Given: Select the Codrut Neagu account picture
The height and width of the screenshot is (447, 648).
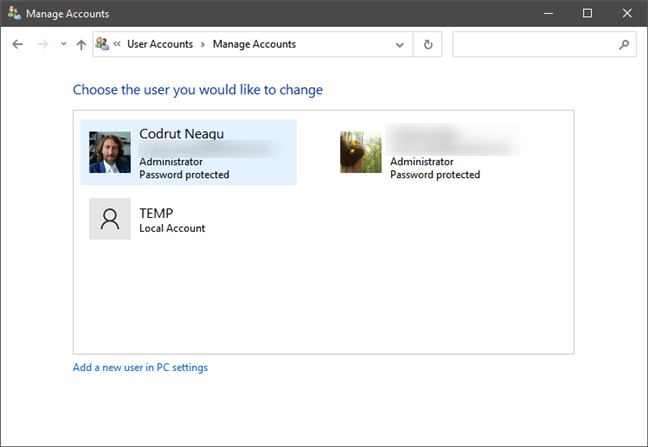Looking at the screenshot, I should click(x=110, y=152).
